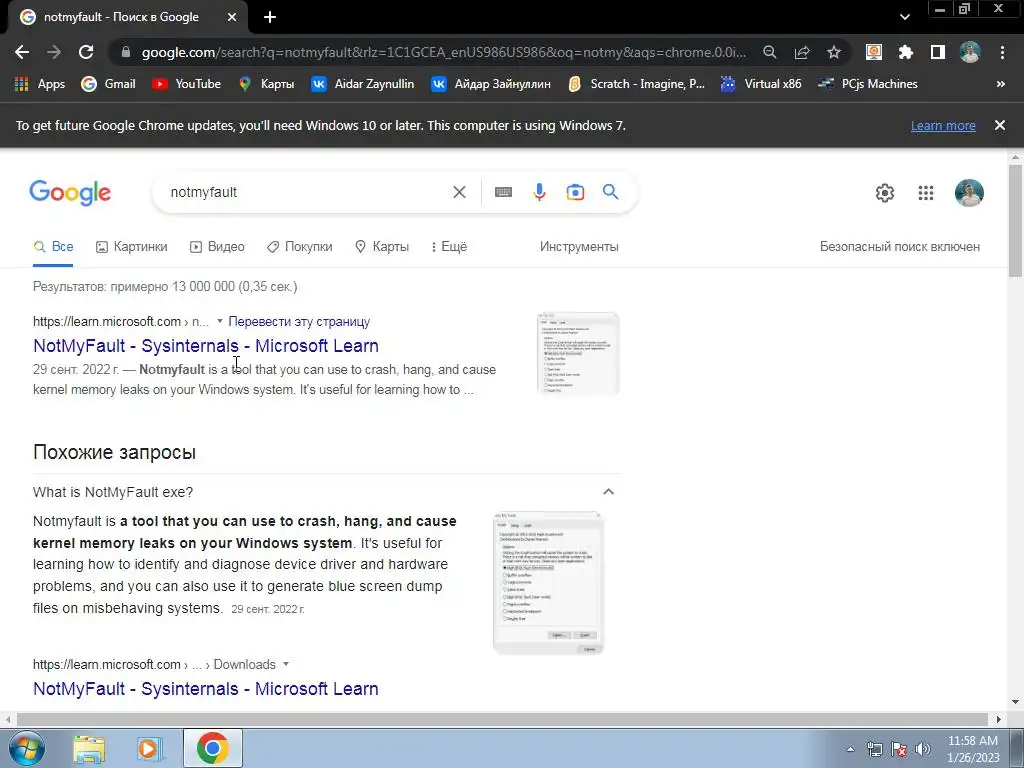Show hidden system tray icons
1024x768 pixels.
[x=850, y=749]
